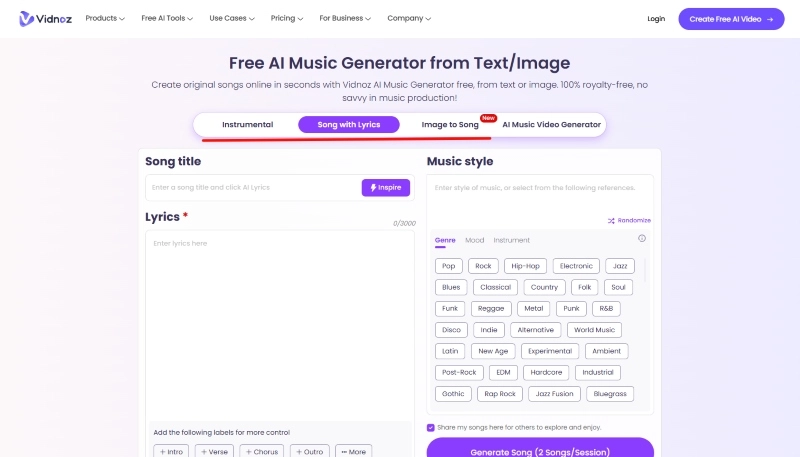Select the Punk genre tag
Image resolution: width=800 pixels, height=457 pixels.
pos(571,309)
